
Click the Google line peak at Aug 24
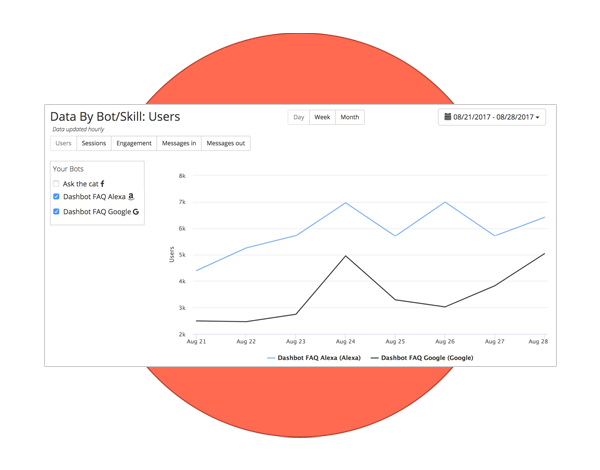tap(346, 256)
